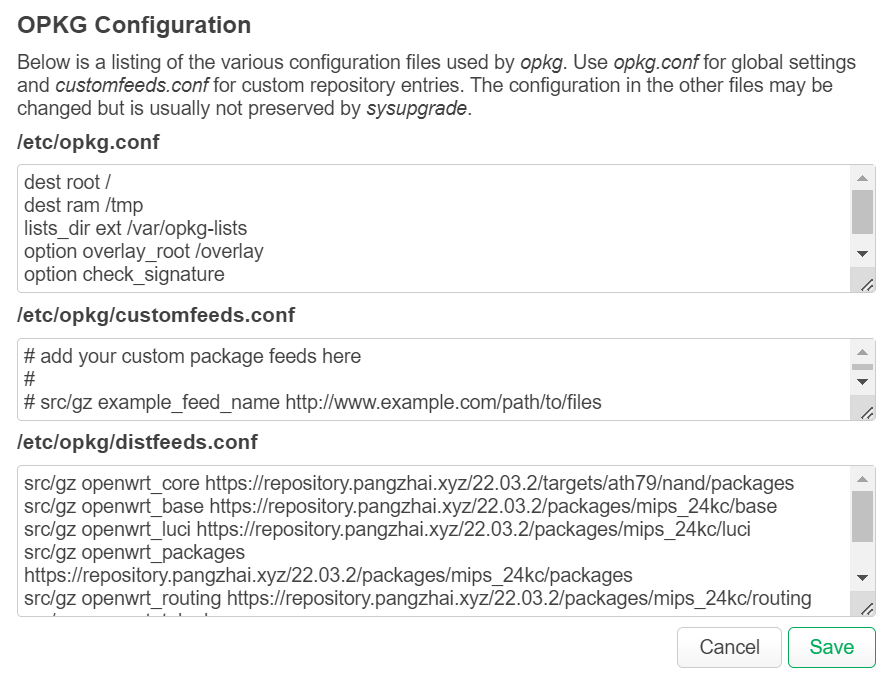This screenshot has height=676, width=894.
Task: Click the 'dest root /' line
Action: pos(67,182)
